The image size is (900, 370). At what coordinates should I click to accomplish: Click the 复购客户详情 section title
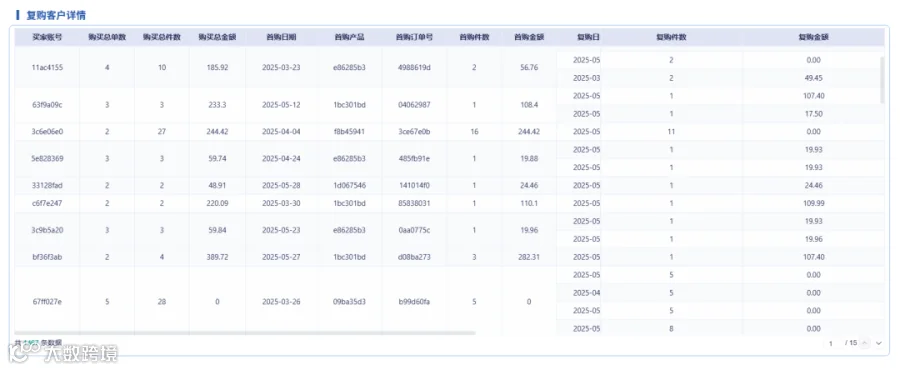[x=56, y=15]
